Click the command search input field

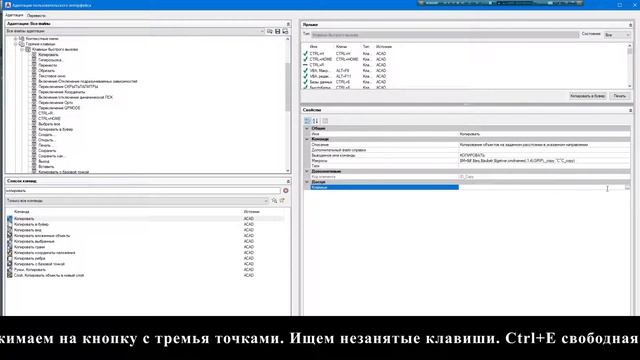tap(143, 191)
